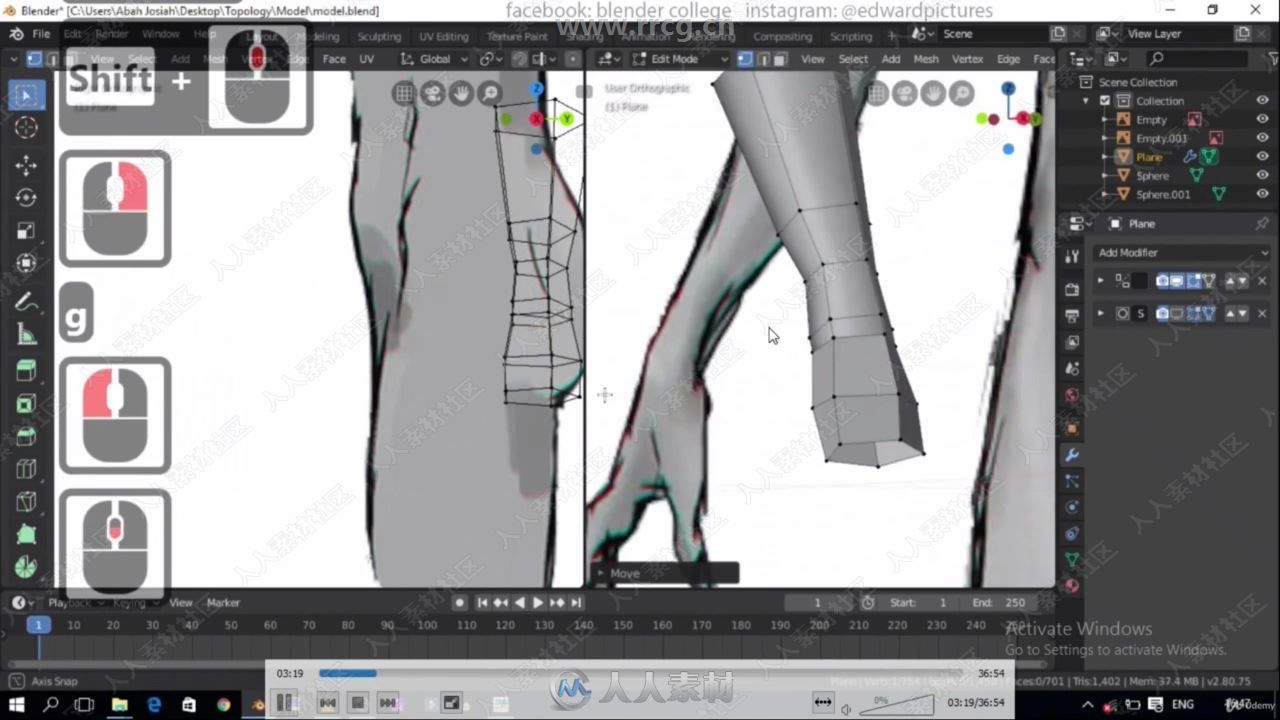
Task: Jump to the timeline end frame
Action: 576,603
